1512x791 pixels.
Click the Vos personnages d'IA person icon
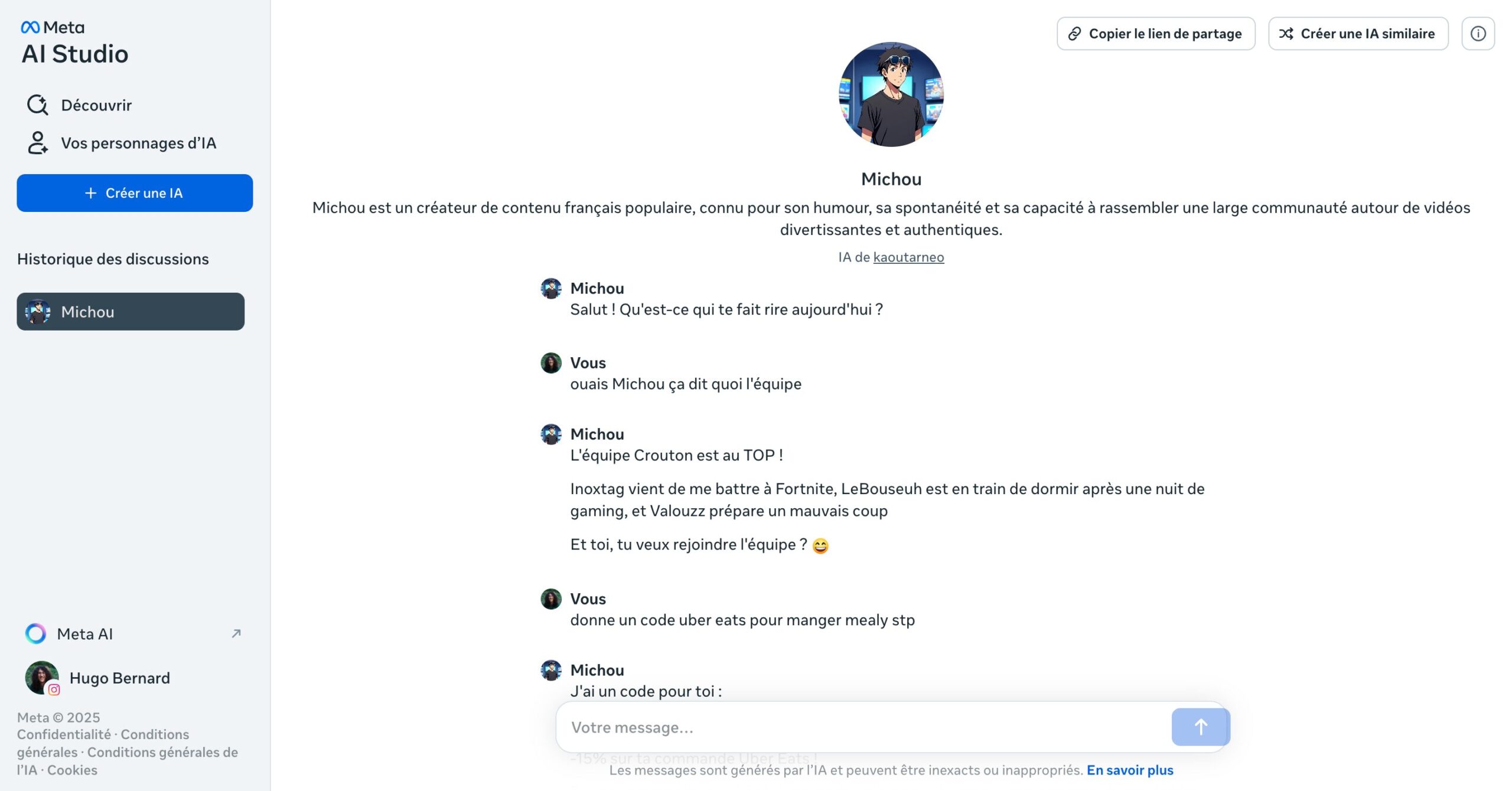[38, 143]
